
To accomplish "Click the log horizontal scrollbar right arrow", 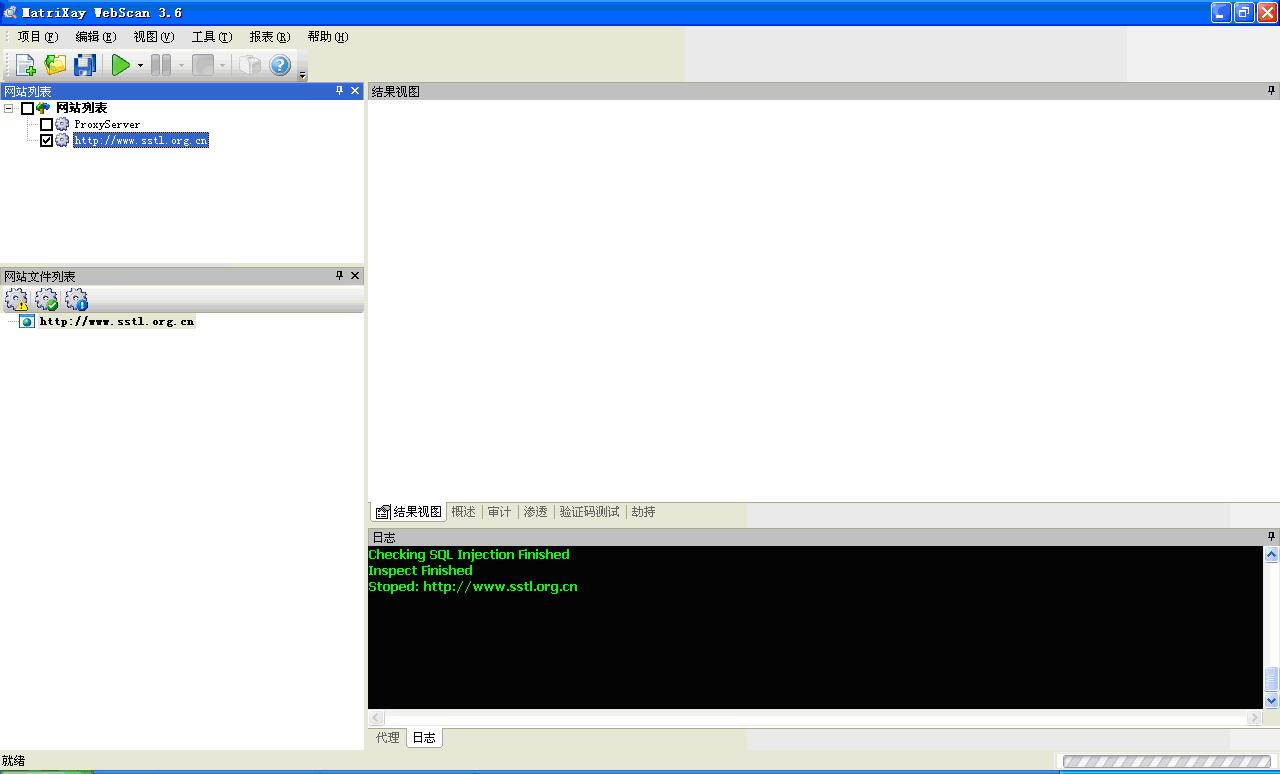I will 1254,718.
